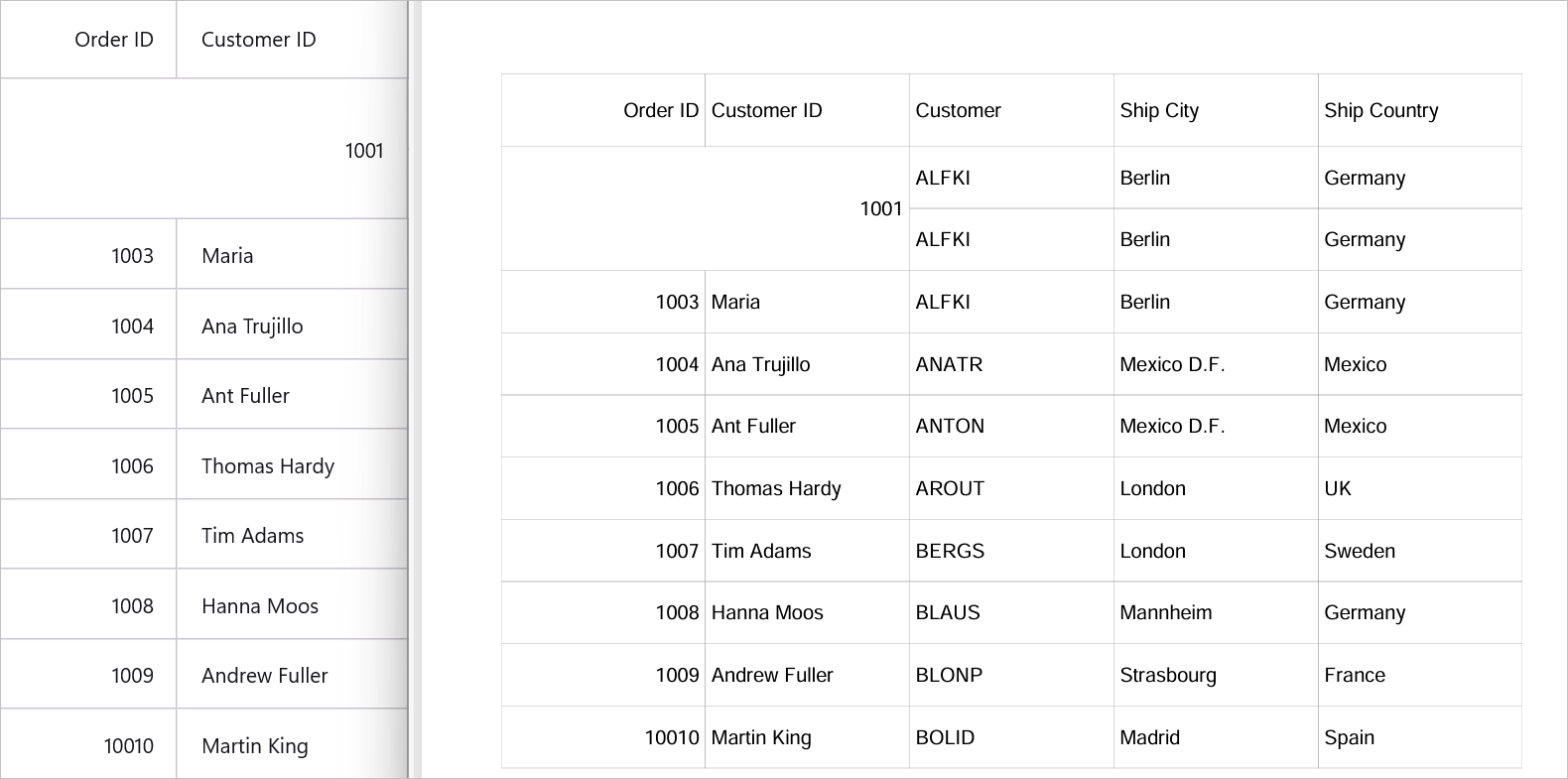Select the Ana Trujillo row cell
Image resolution: width=1568 pixels, height=779 pixels.
point(760,364)
